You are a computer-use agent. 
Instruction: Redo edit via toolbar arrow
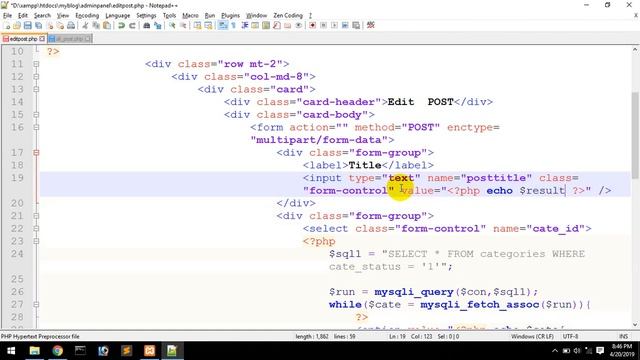tap(132, 25)
